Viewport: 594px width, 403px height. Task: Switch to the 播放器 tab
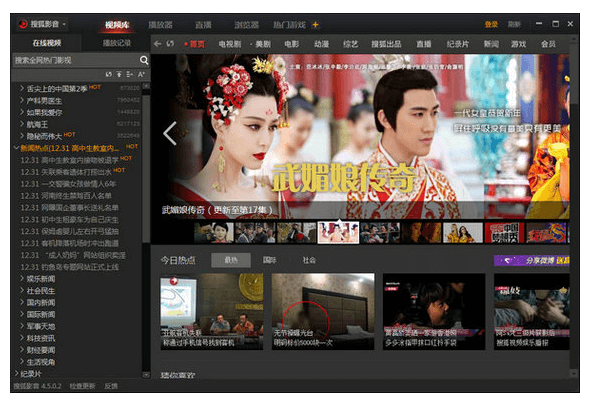point(160,25)
